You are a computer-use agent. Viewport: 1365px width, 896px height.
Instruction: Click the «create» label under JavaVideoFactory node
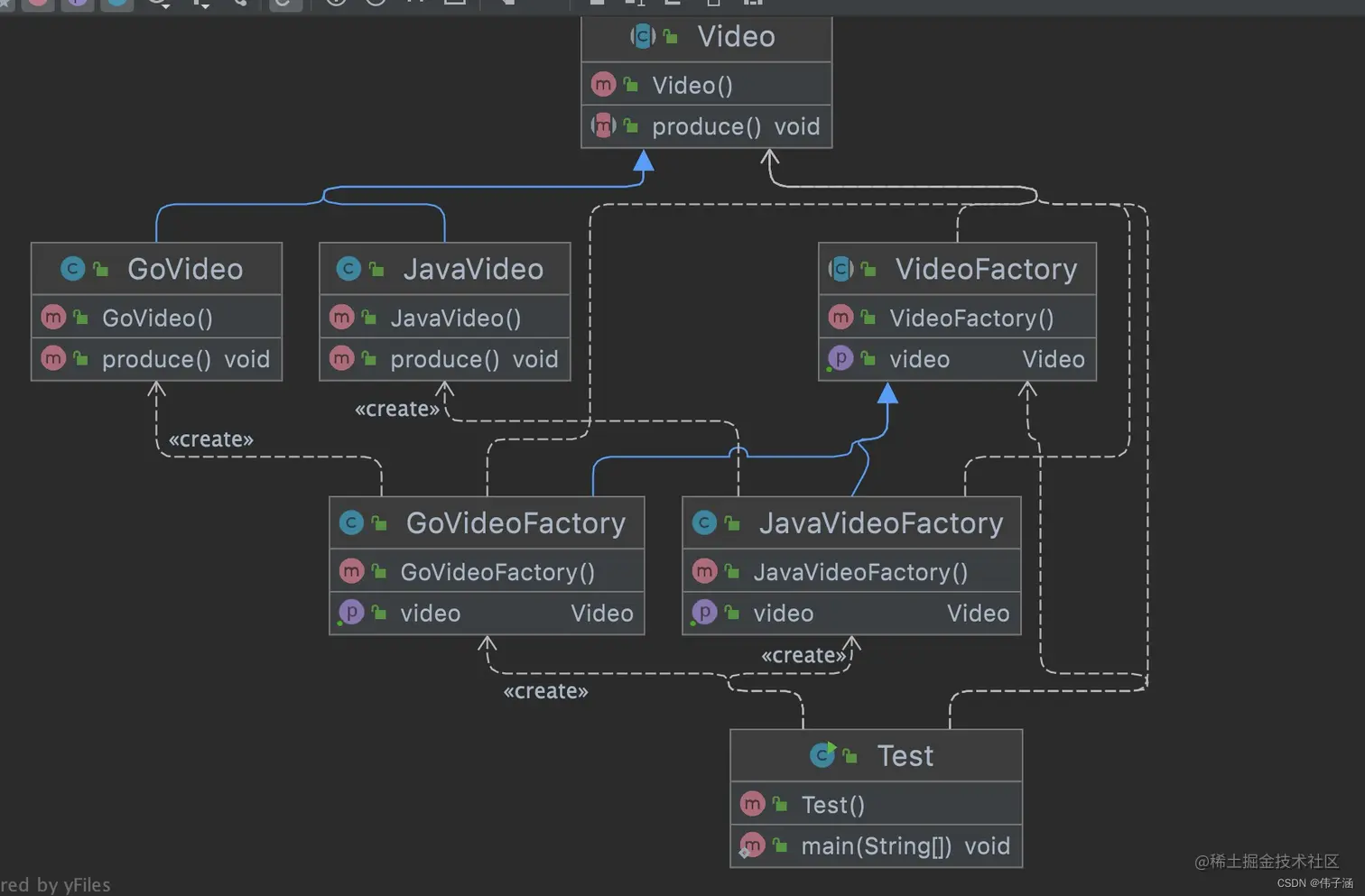coord(803,655)
